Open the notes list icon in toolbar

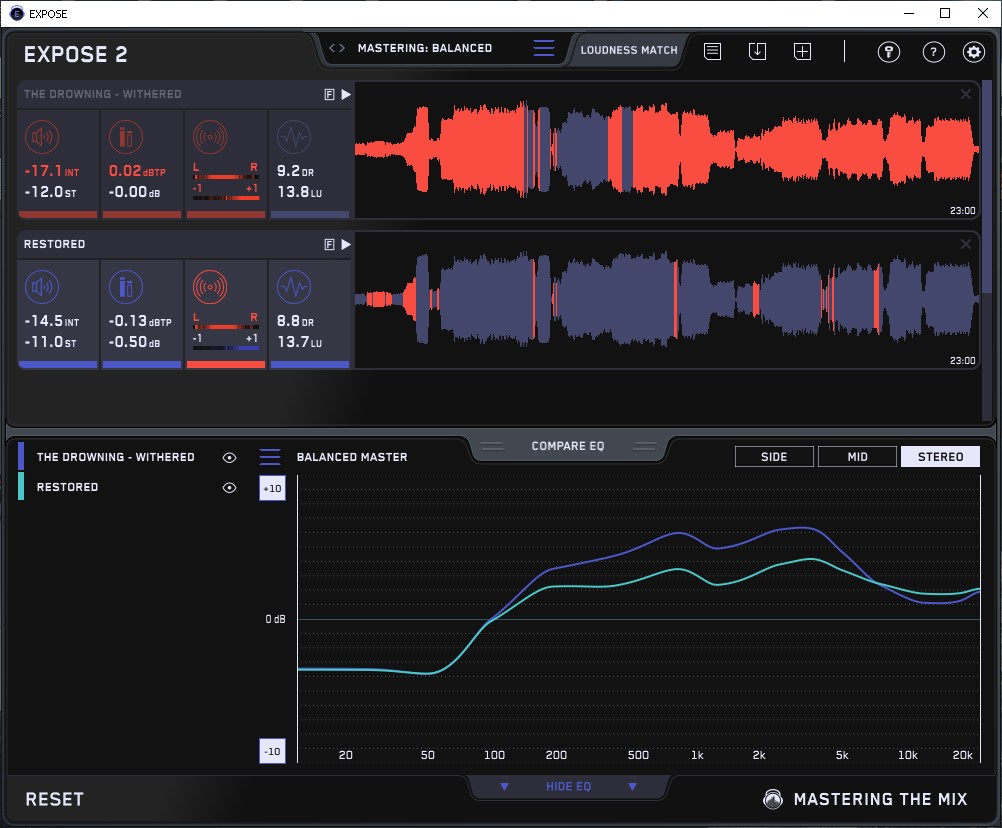(x=712, y=51)
